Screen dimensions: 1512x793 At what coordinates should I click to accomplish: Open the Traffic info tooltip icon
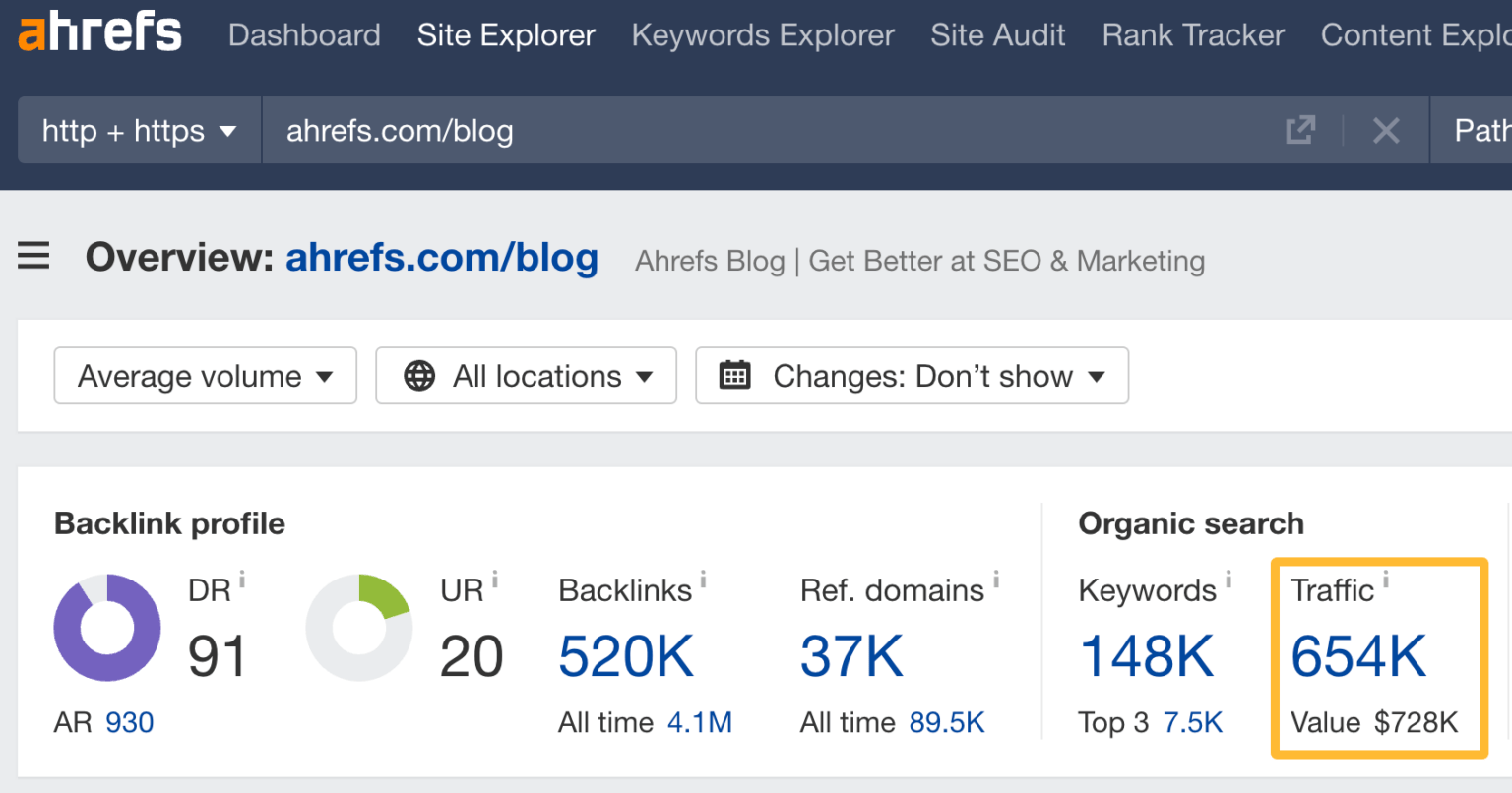(1385, 579)
